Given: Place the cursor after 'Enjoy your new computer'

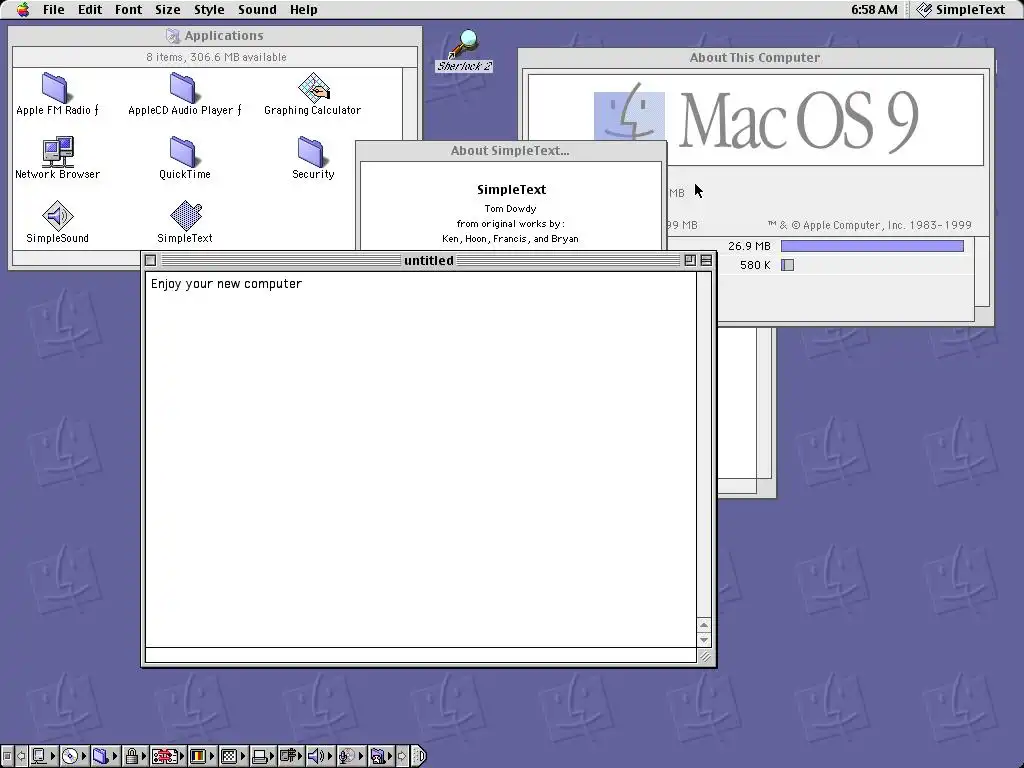Looking at the screenshot, I should pyautogui.click(x=303, y=283).
